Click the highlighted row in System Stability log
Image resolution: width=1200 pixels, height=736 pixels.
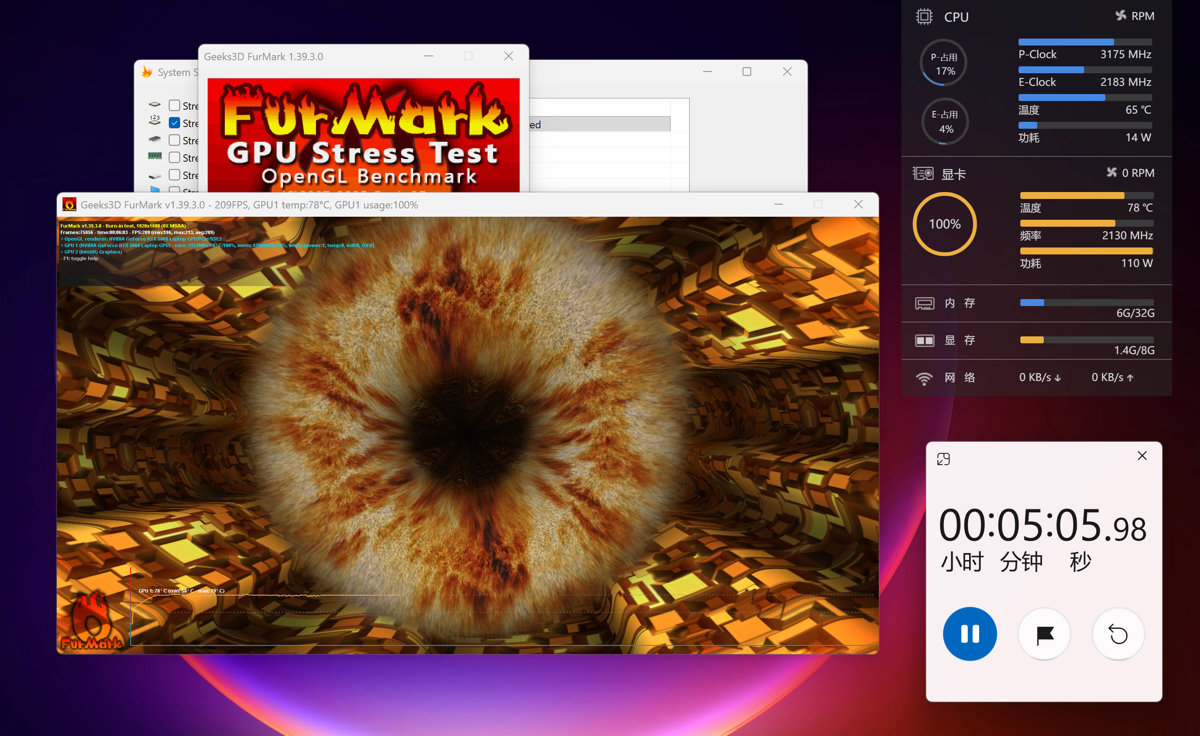point(600,124)
